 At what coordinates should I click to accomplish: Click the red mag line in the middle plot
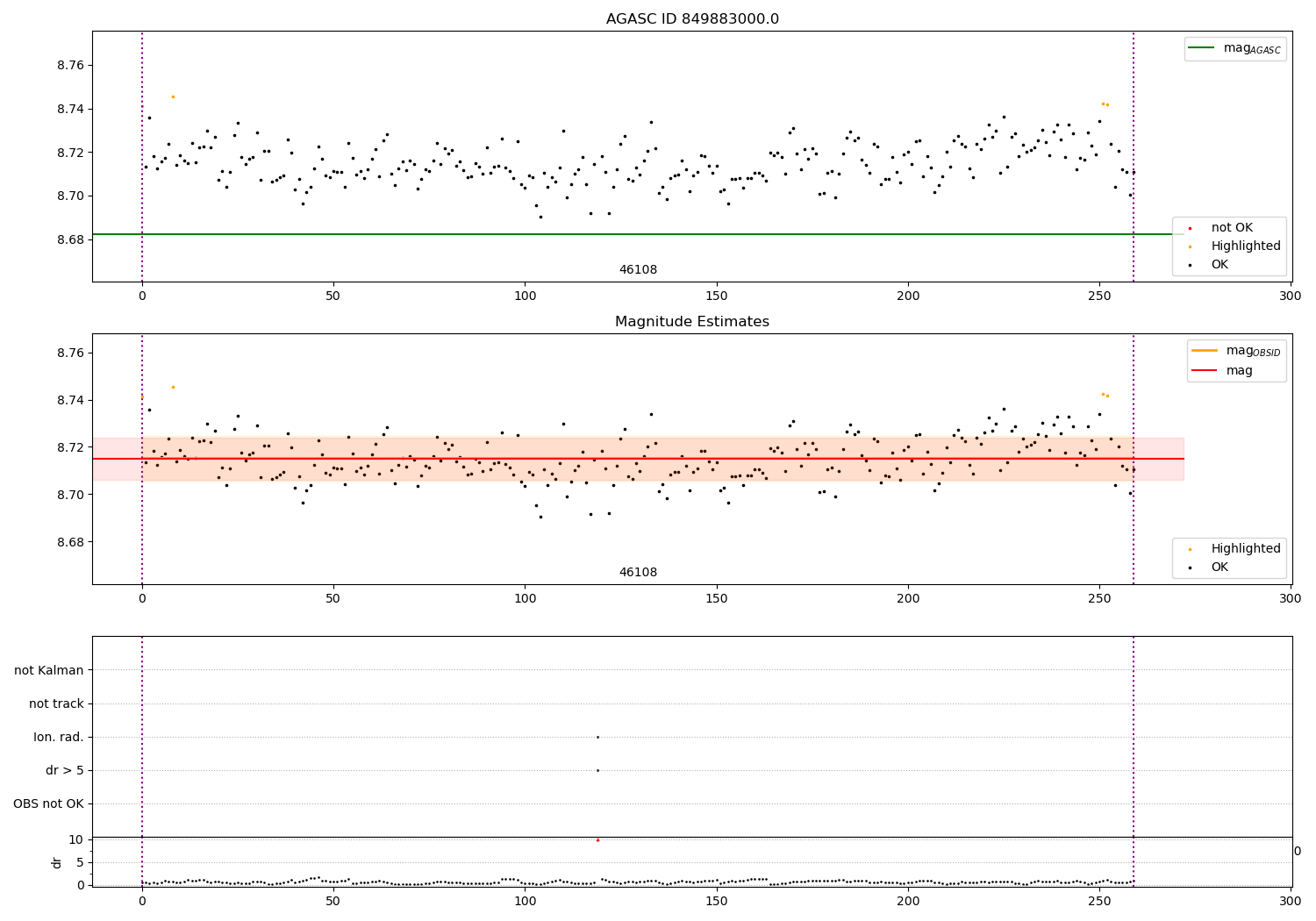click(638, 459)
